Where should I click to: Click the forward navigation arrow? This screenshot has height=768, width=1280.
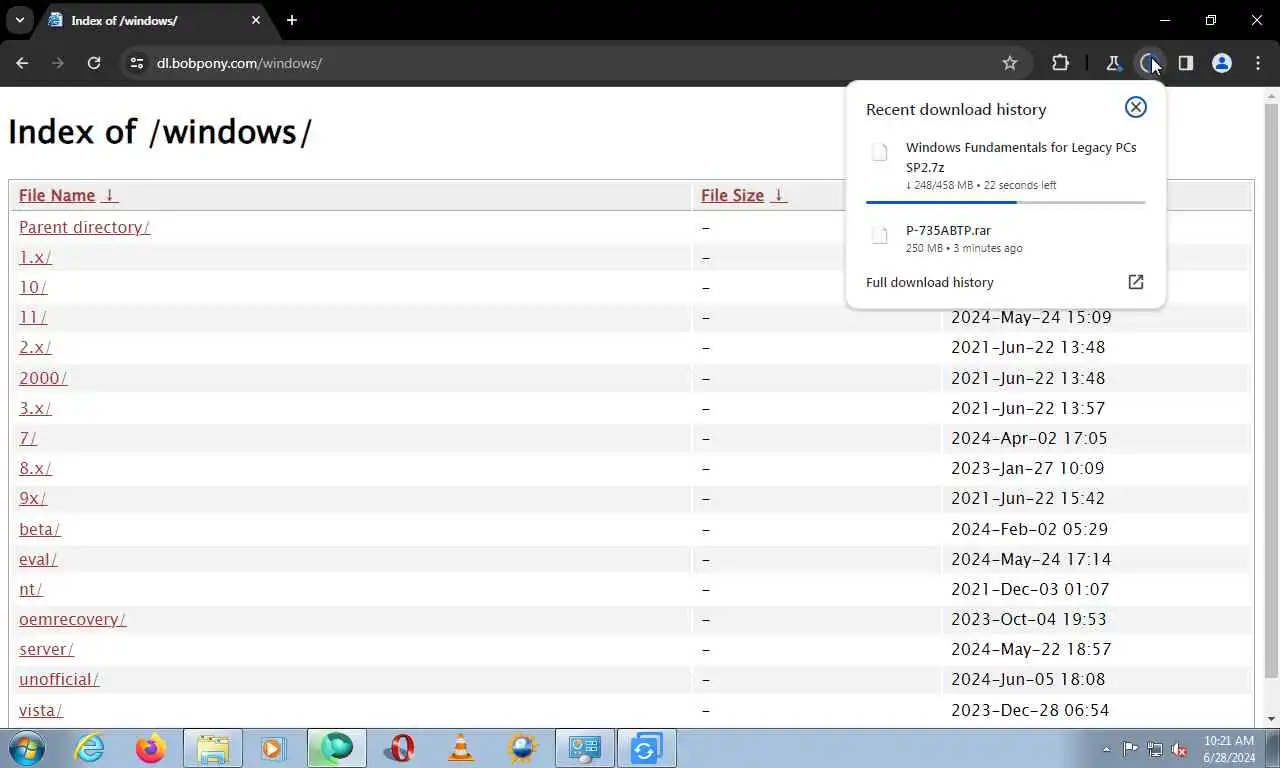pyautogui.click(x=58, y=63)
